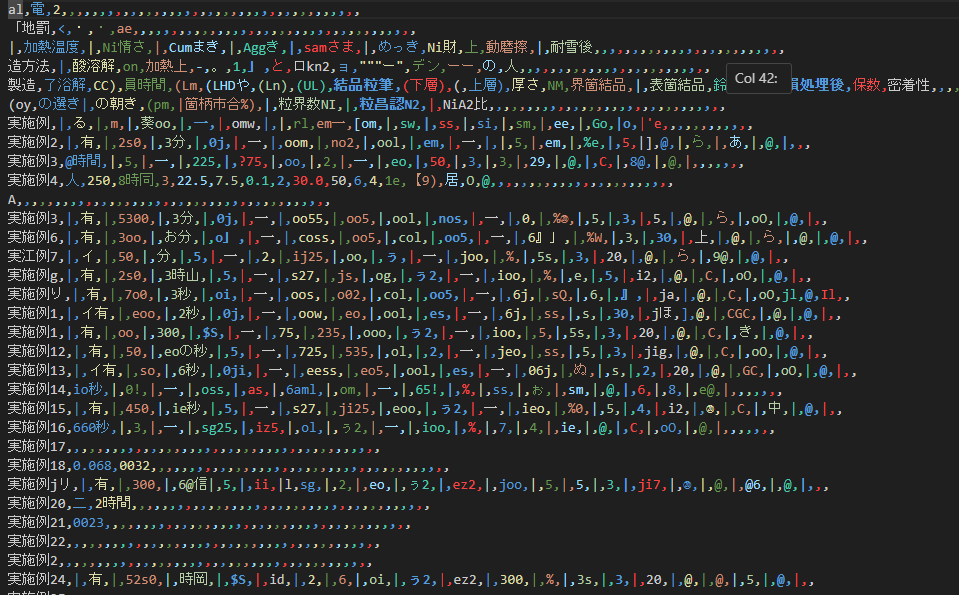Click the "52s0" cell in 実施例24 row
The image size is (959, 595).
pyautogui.click(x=141, y=580)
